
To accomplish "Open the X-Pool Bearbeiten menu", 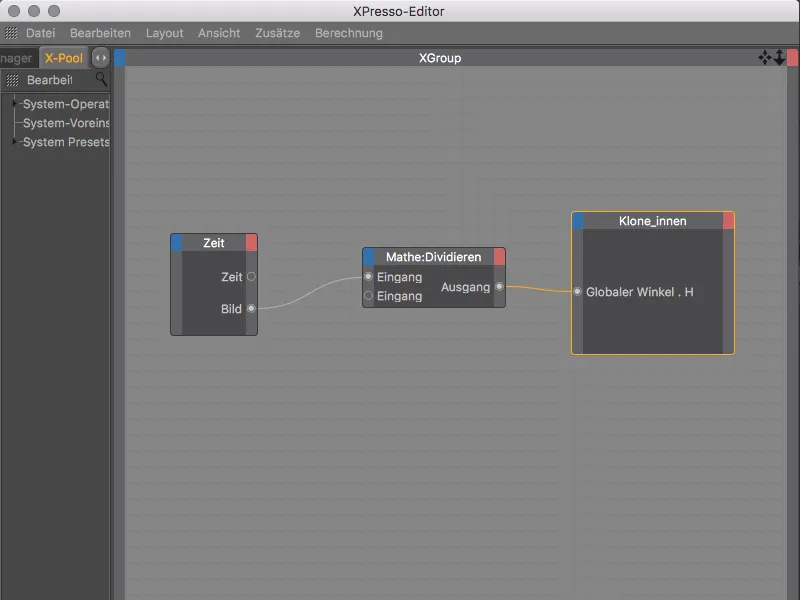I will pos(49,80).
